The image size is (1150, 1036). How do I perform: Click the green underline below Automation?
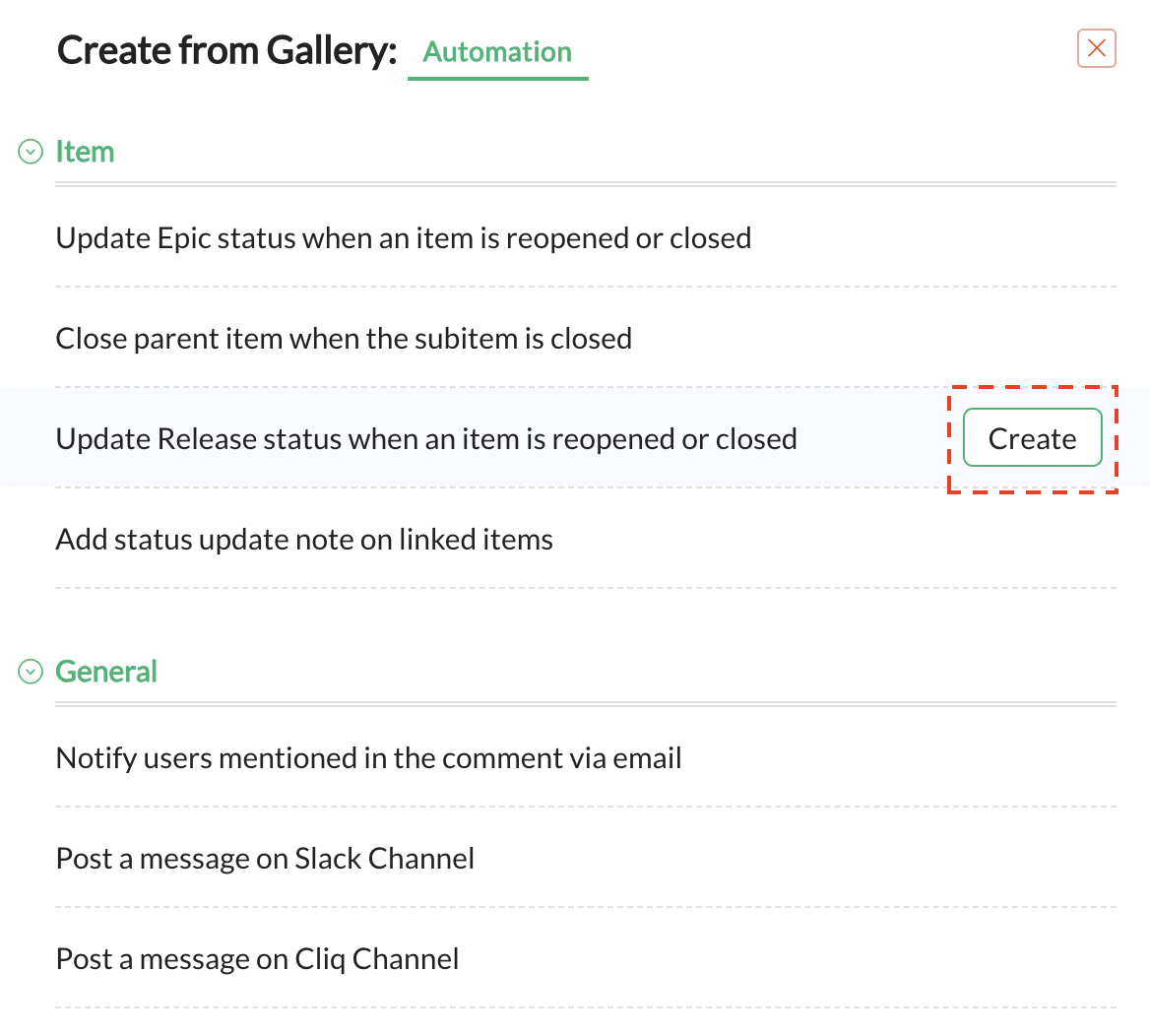tap(497, 78)
